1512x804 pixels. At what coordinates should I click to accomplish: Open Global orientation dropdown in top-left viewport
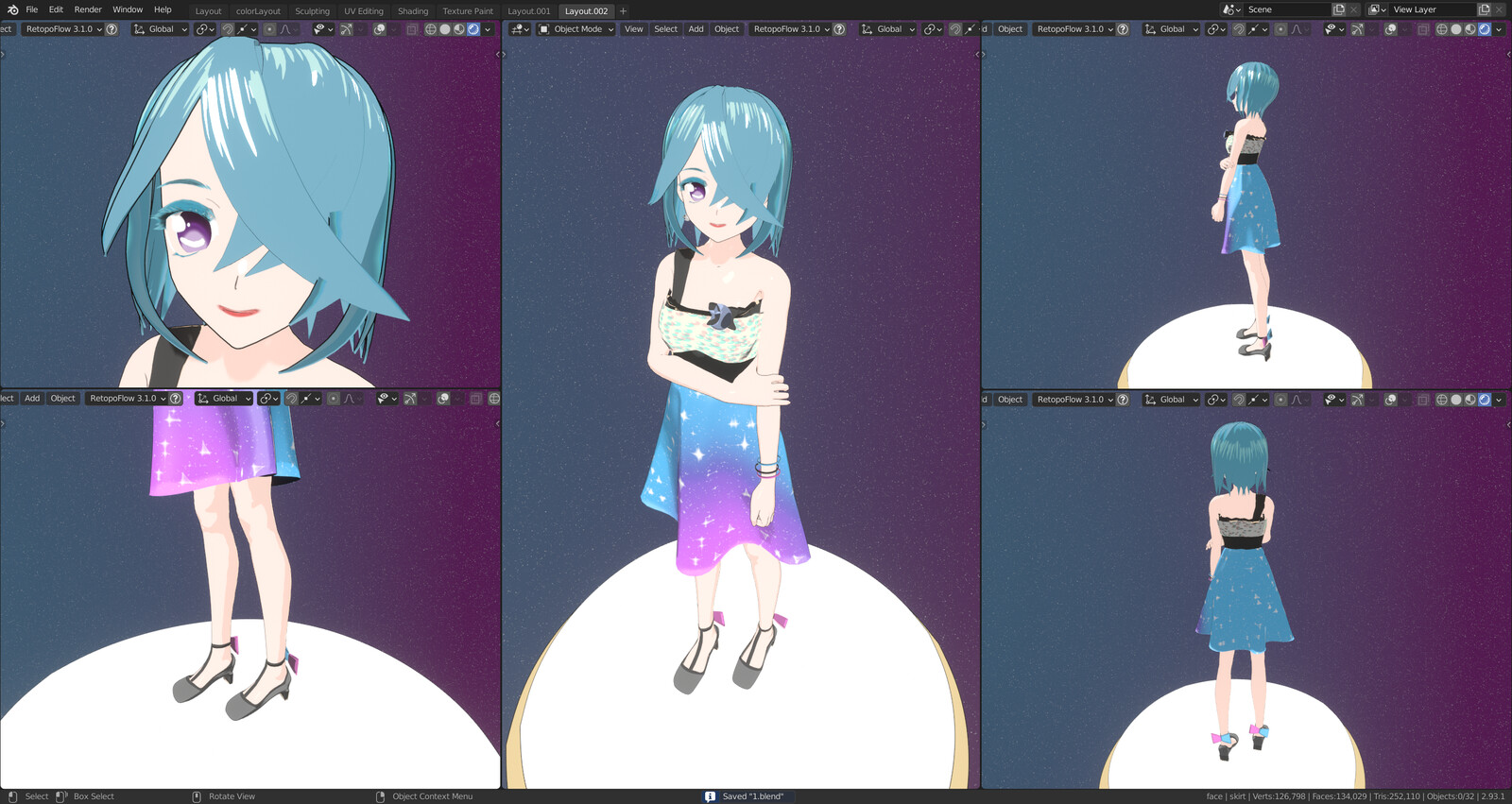tap(160, 29)
